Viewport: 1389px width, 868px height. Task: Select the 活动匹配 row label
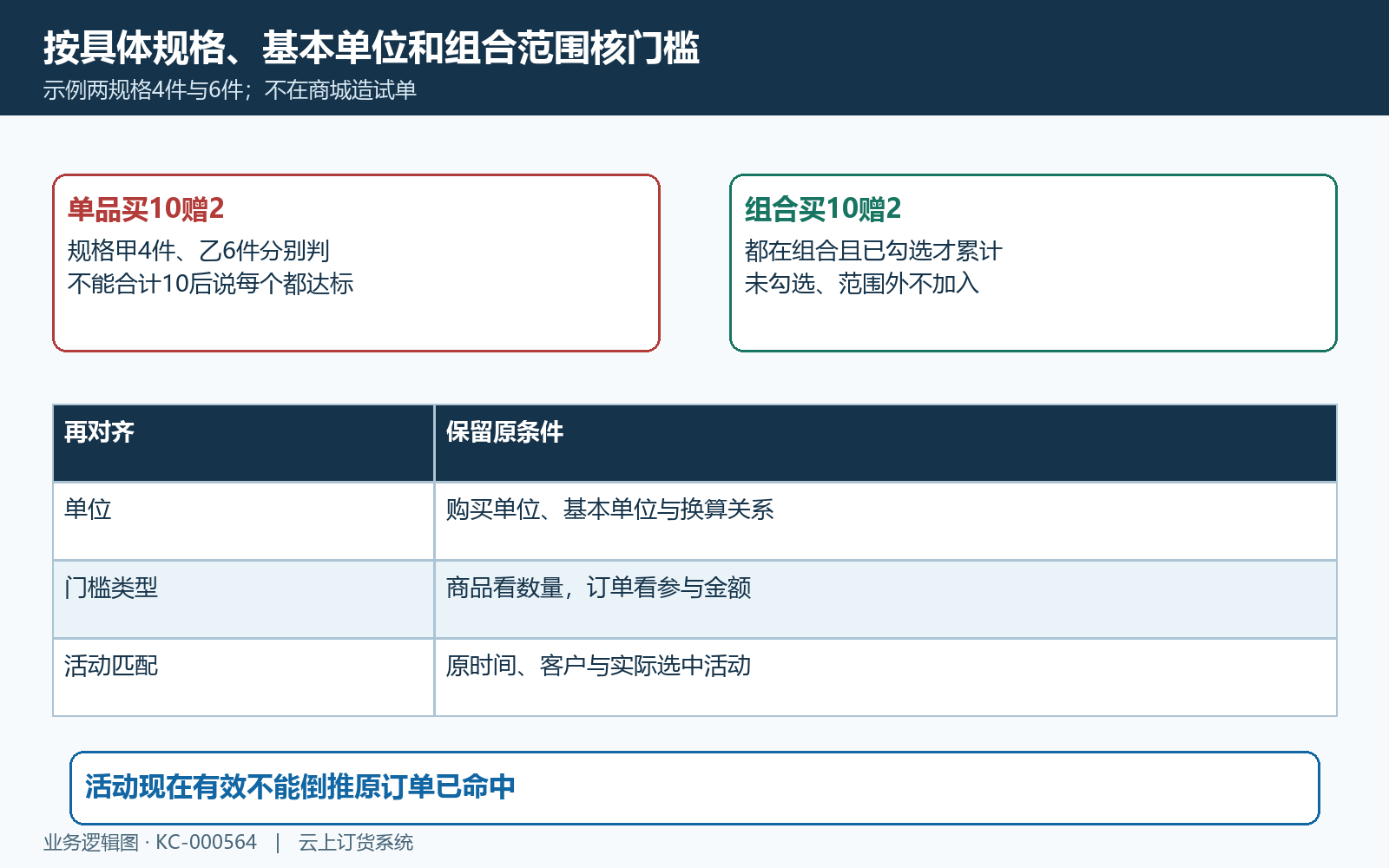pos(243,677)
